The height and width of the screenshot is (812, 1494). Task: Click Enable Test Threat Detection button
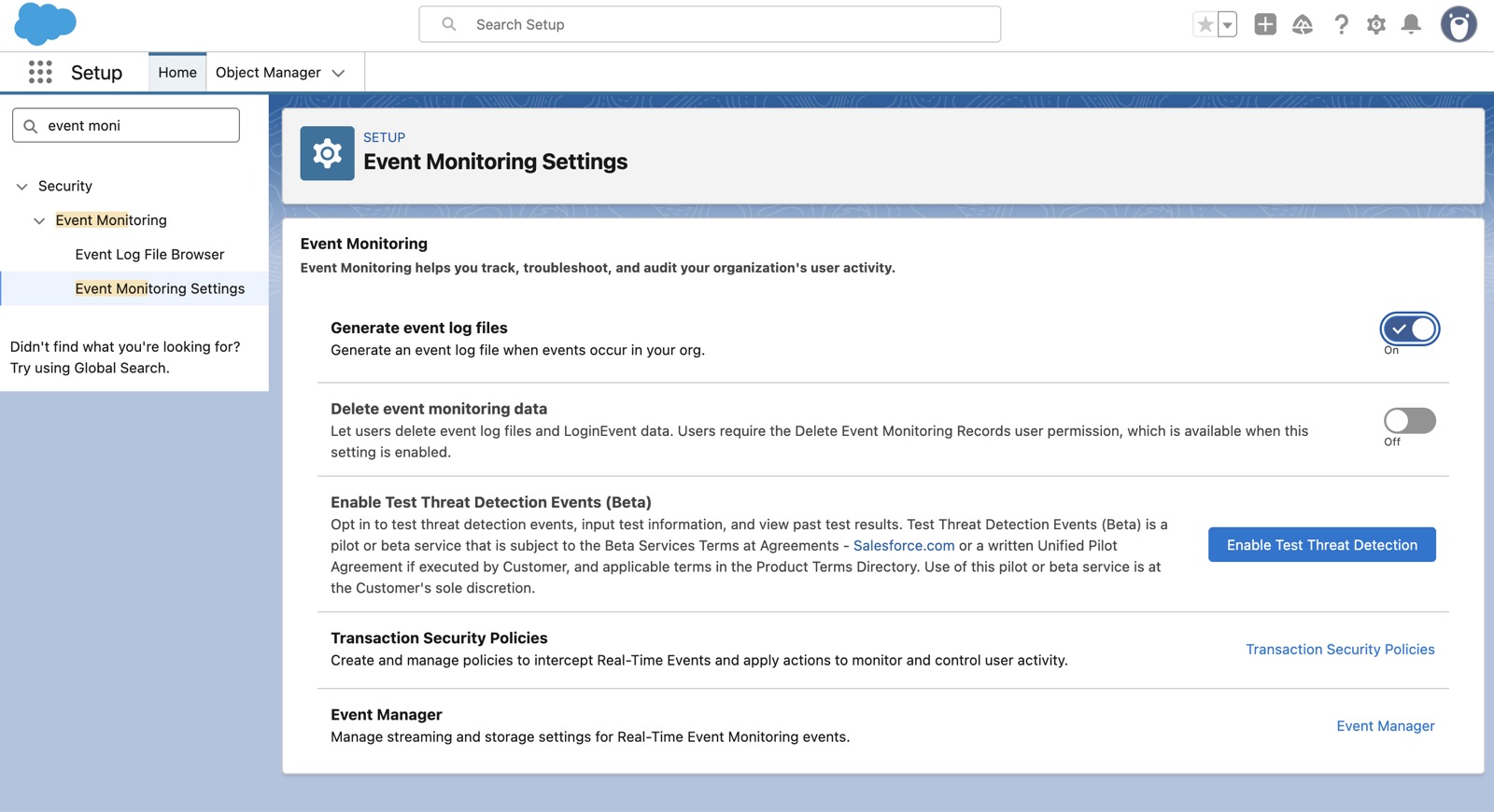[x=1322, y=545]
